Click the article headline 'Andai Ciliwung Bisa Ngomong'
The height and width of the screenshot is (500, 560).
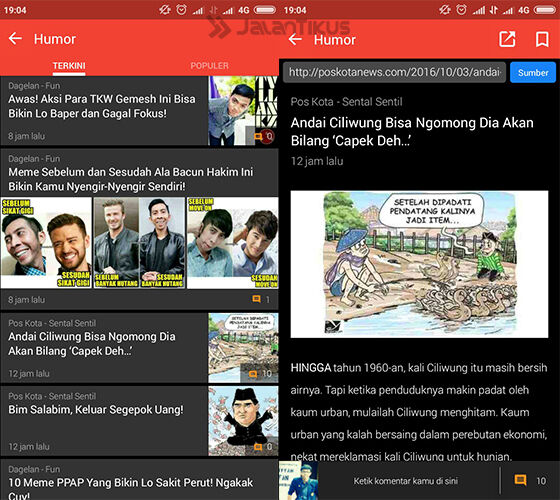(412, 132)
